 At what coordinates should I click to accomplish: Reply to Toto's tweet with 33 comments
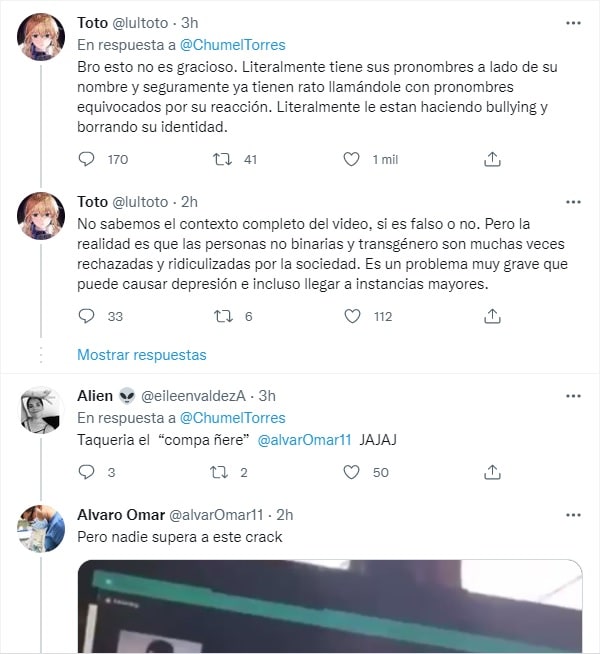86,316
